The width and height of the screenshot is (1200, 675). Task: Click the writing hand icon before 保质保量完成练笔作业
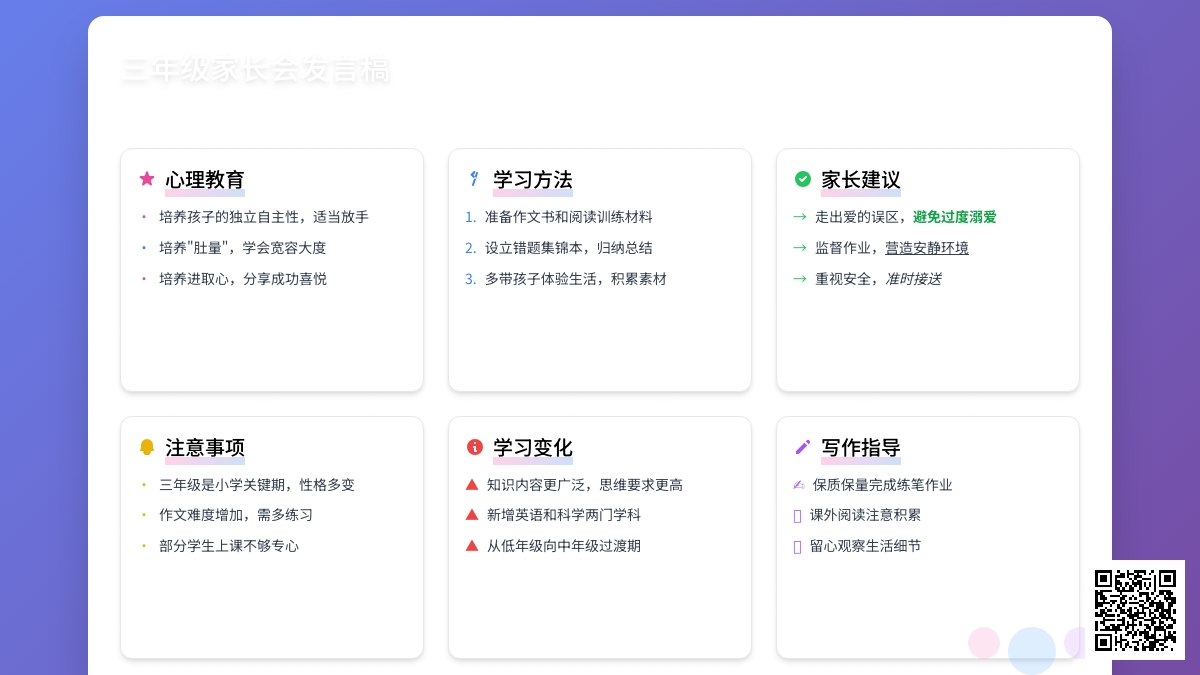799,485
